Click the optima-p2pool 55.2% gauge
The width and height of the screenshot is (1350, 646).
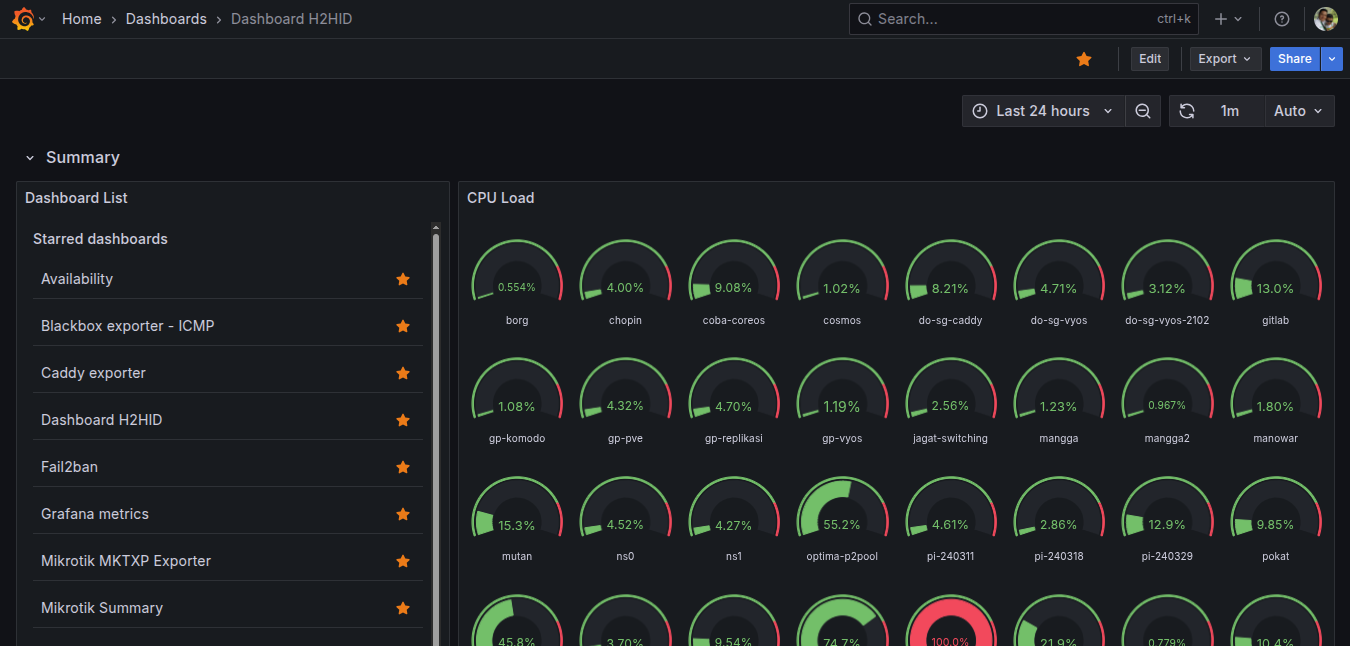click(x=842, y=508)
